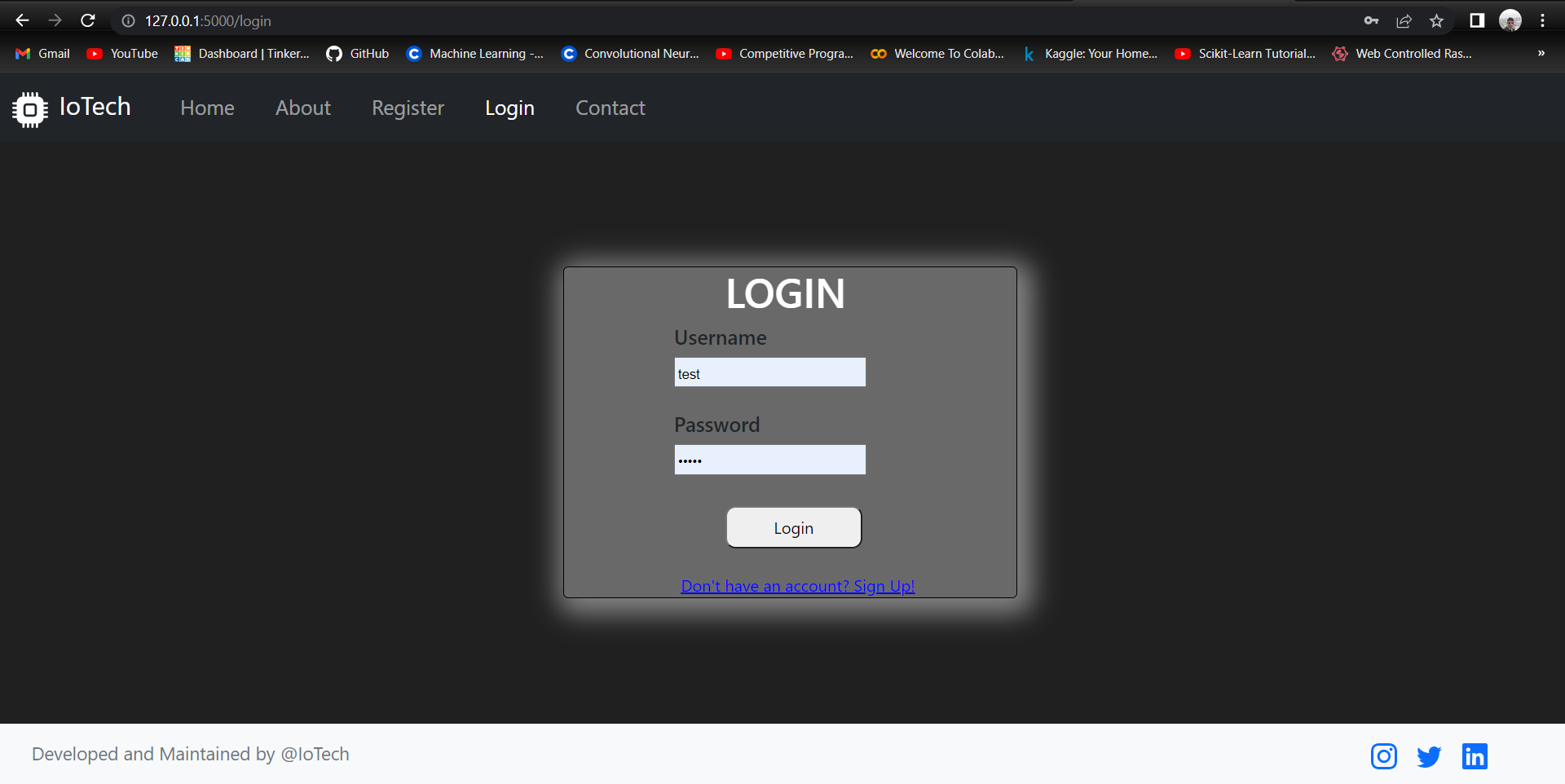Open GitHub from the bookmarks bar

[x=357, y=54]
